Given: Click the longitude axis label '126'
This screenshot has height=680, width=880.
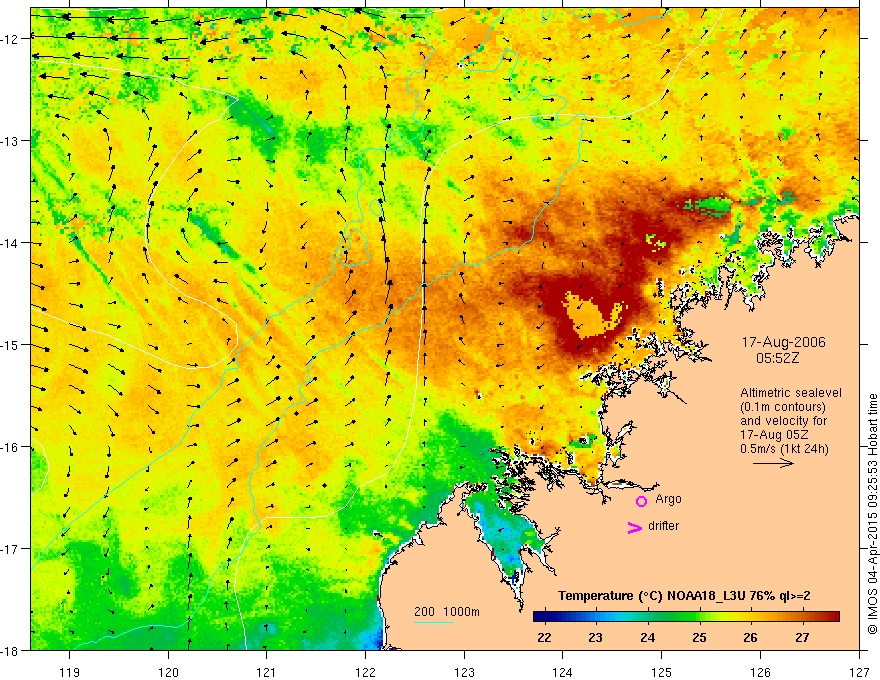Looking at the screenshot, I should [760, 672].
